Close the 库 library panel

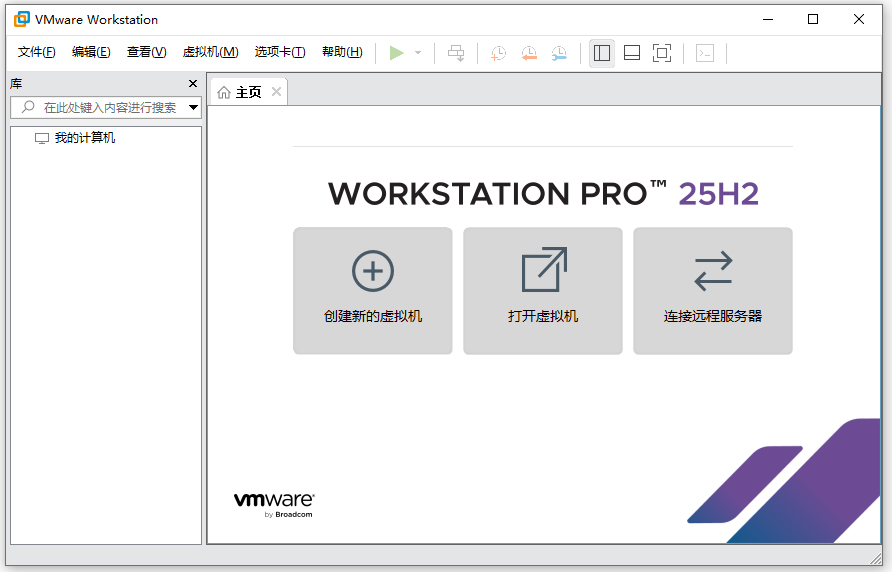tap(193, 84)
